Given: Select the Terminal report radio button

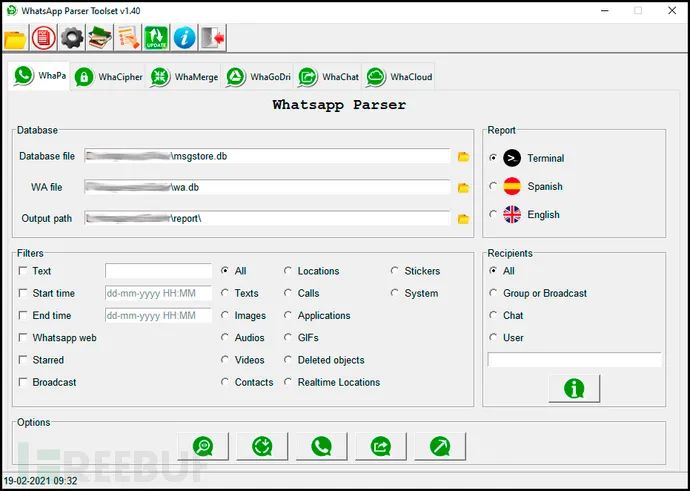Looking at the screenshot, I should point(493,158).
